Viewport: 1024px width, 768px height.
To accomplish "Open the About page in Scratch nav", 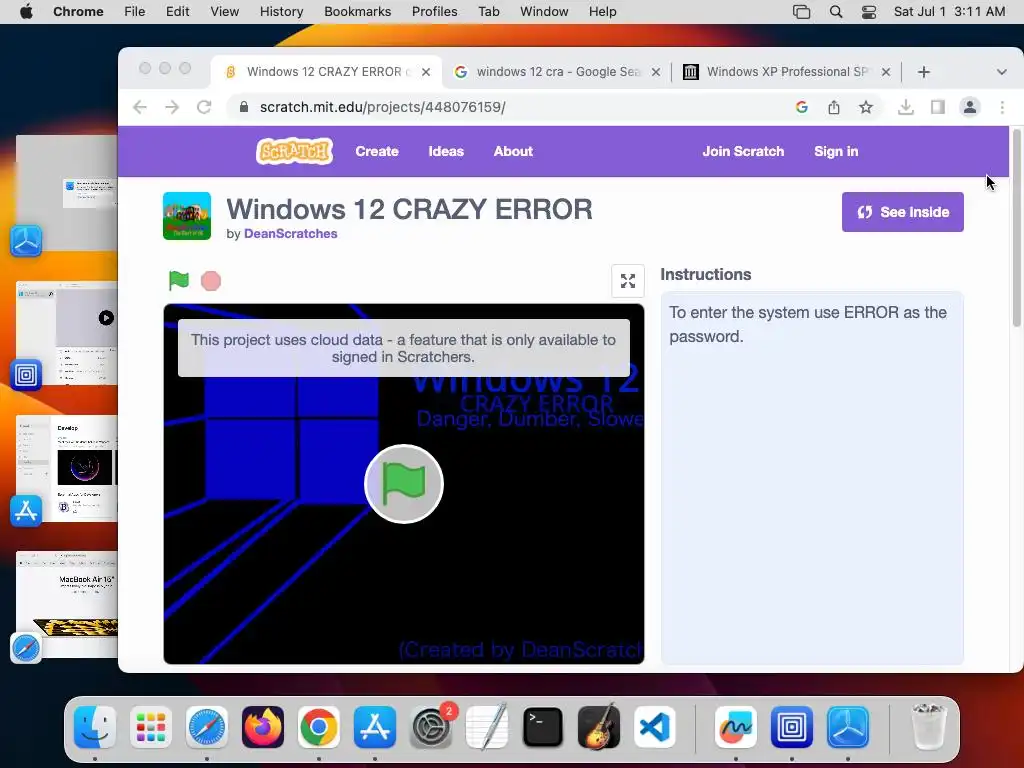I will click(513, 152).
